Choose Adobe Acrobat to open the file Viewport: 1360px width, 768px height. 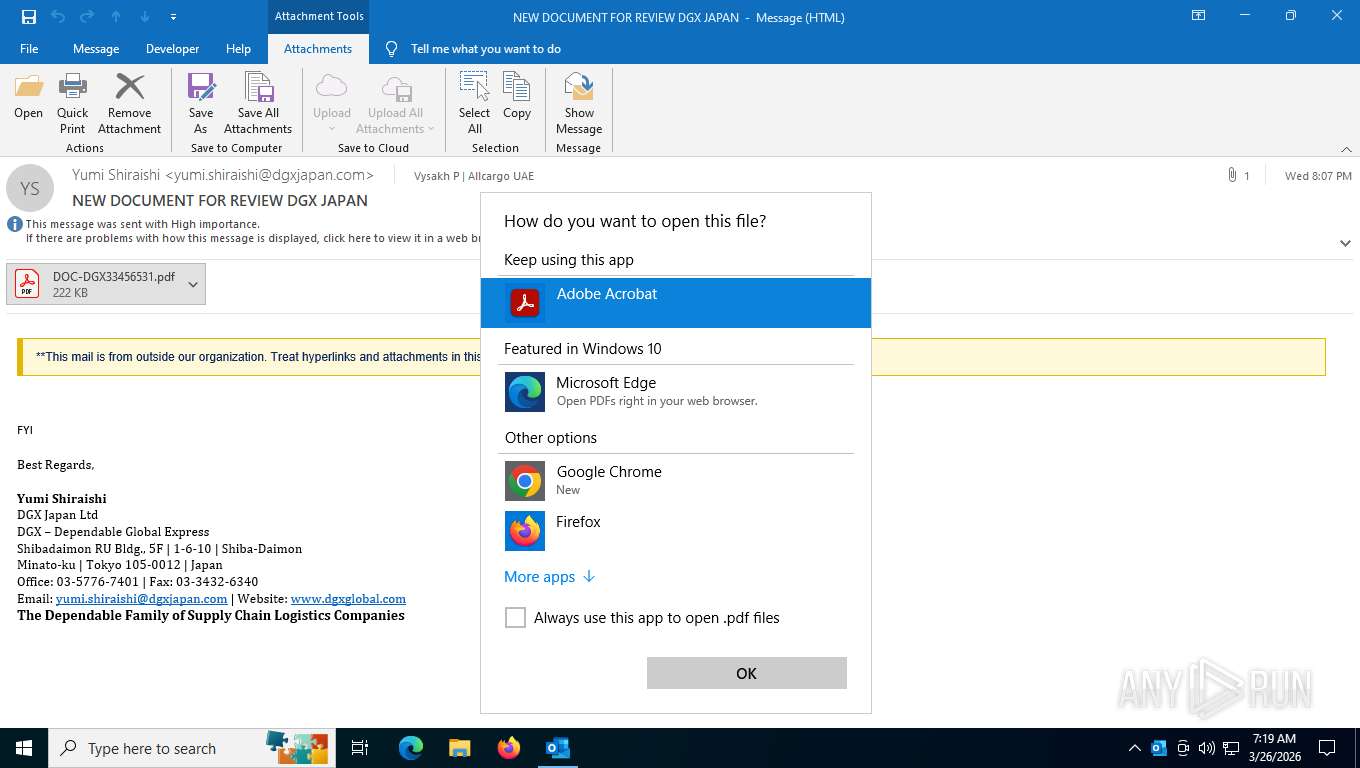point(676,302)
